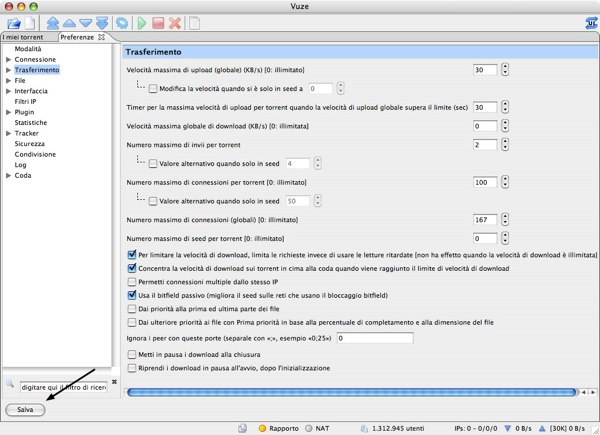Close the Preferenze tab with its X icon
Viewport: 600px width, 435px height.
101,37
